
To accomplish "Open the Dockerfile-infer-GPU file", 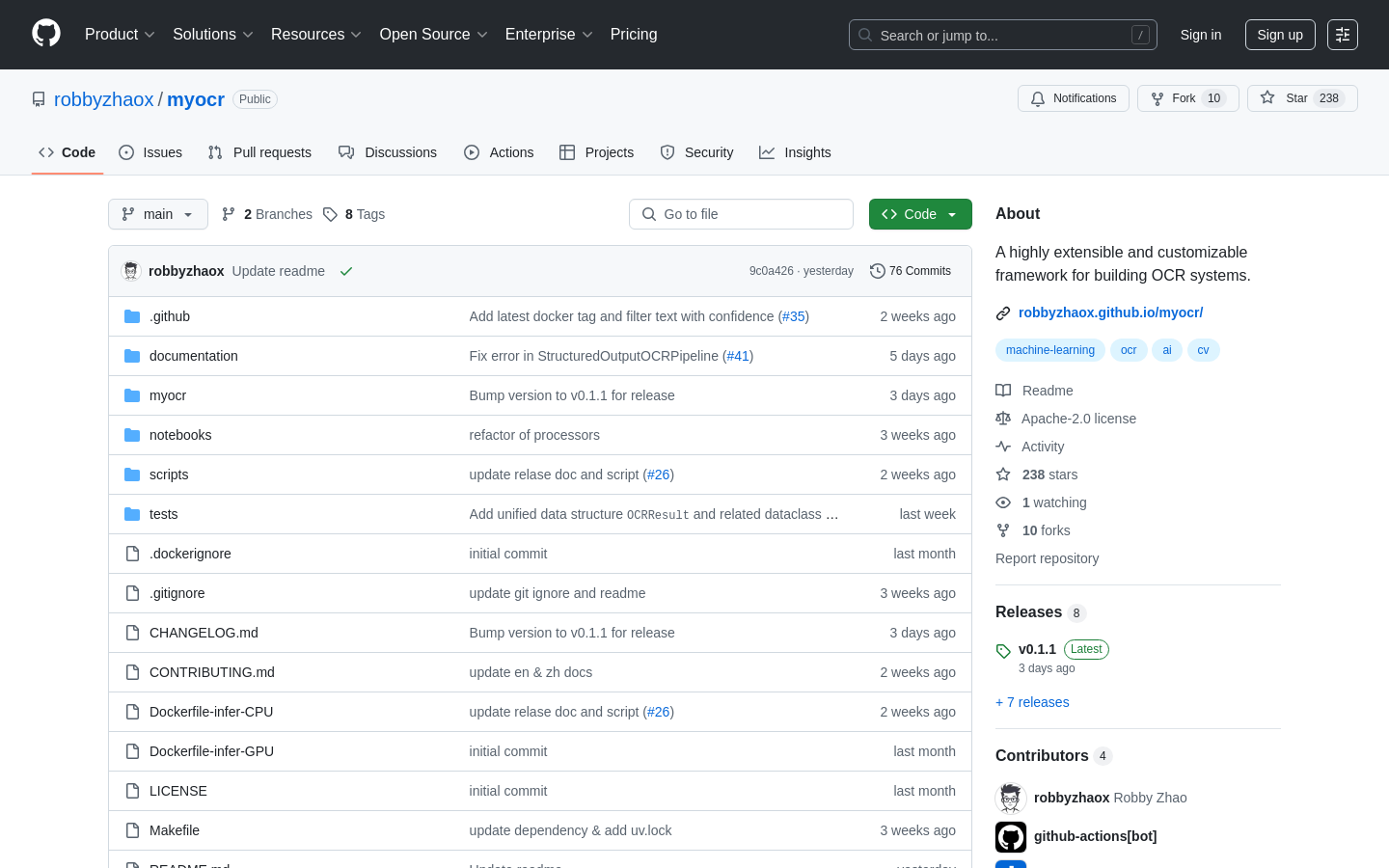I will [x=211, y=751].
